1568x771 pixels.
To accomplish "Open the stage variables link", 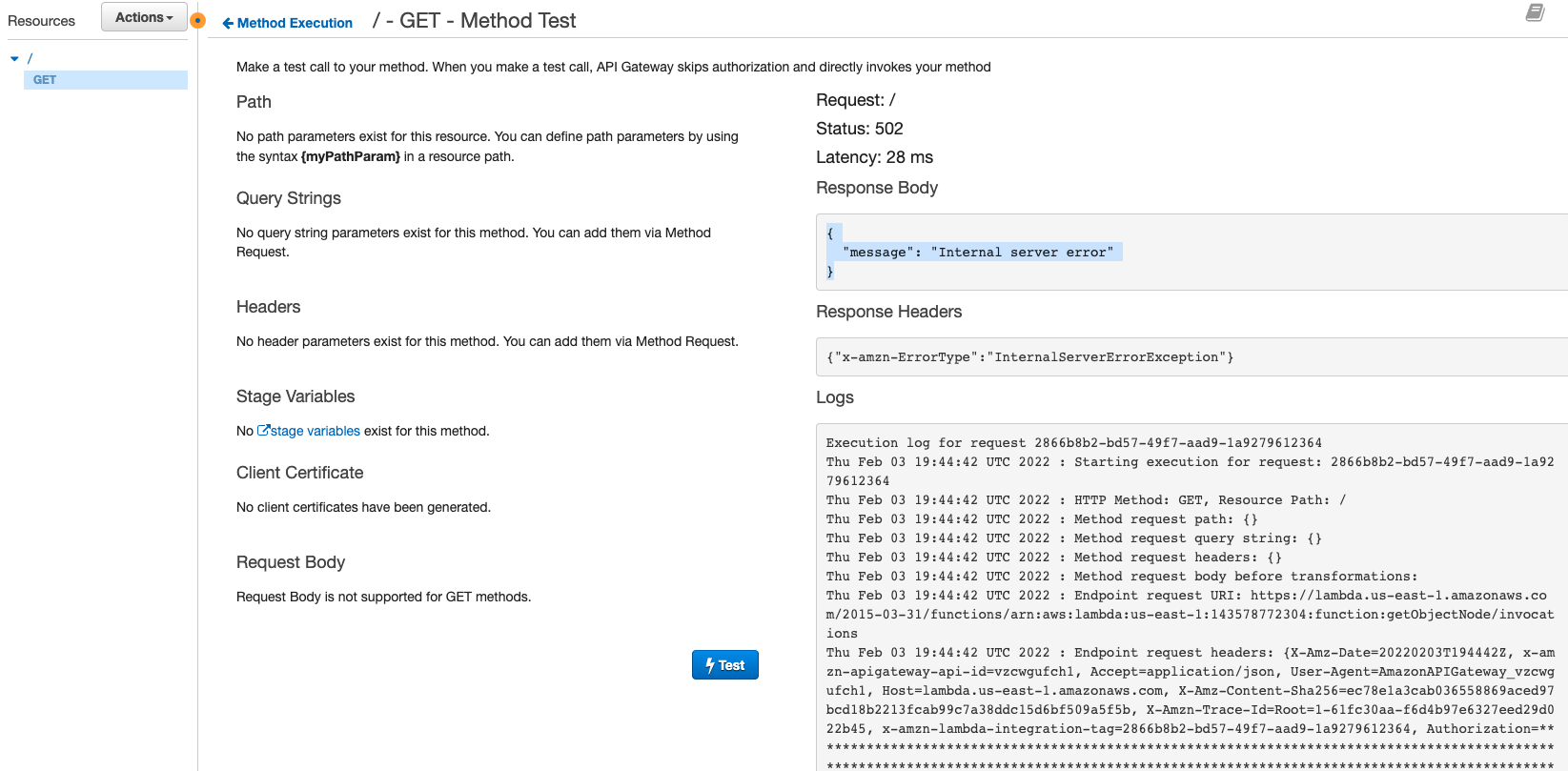I will (316, 431).
